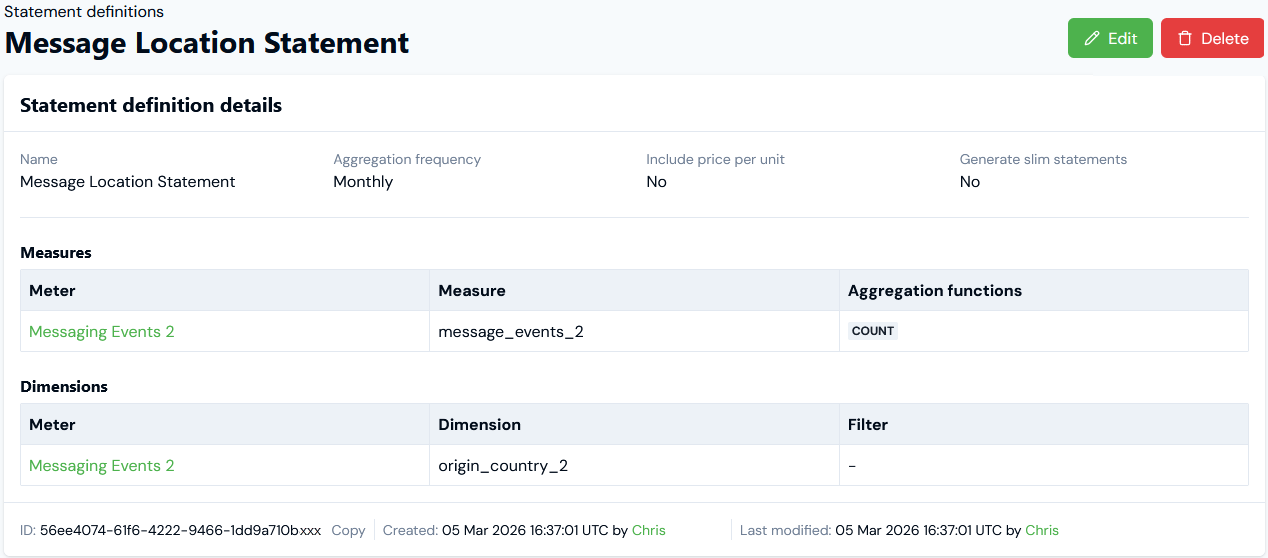1268x558 pixels.
Task: Open Chris link next to Created
Action: tap(649, 530)
